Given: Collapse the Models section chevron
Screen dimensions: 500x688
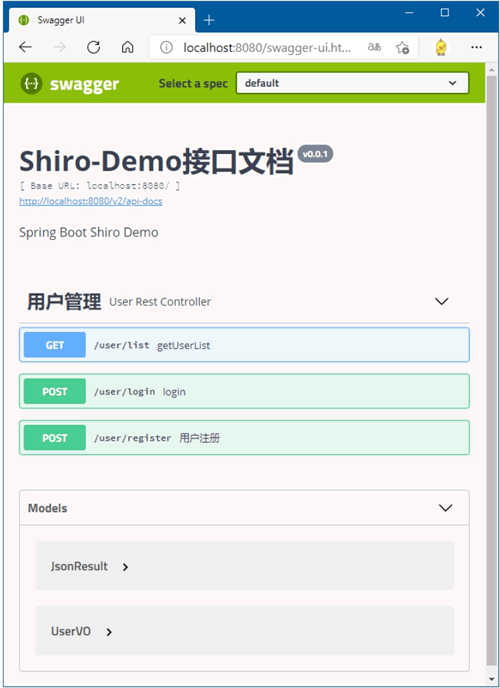Looking at the screenshot, I should [x=445, y=508].
